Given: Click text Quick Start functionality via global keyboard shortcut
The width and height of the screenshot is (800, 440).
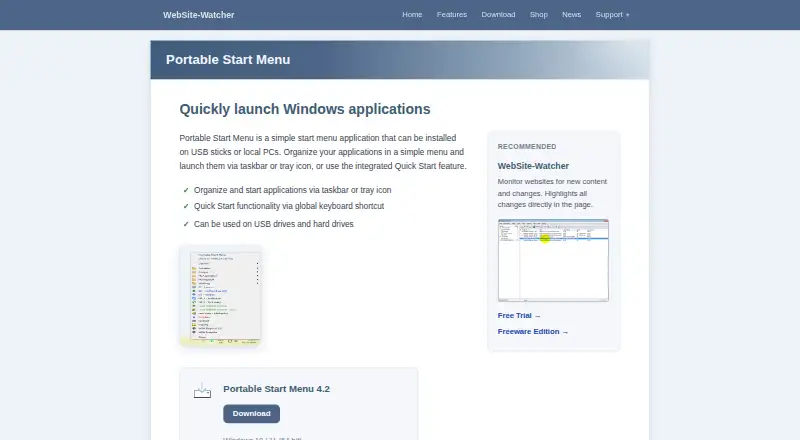Looking at the screenshot, I should [289, 206].
